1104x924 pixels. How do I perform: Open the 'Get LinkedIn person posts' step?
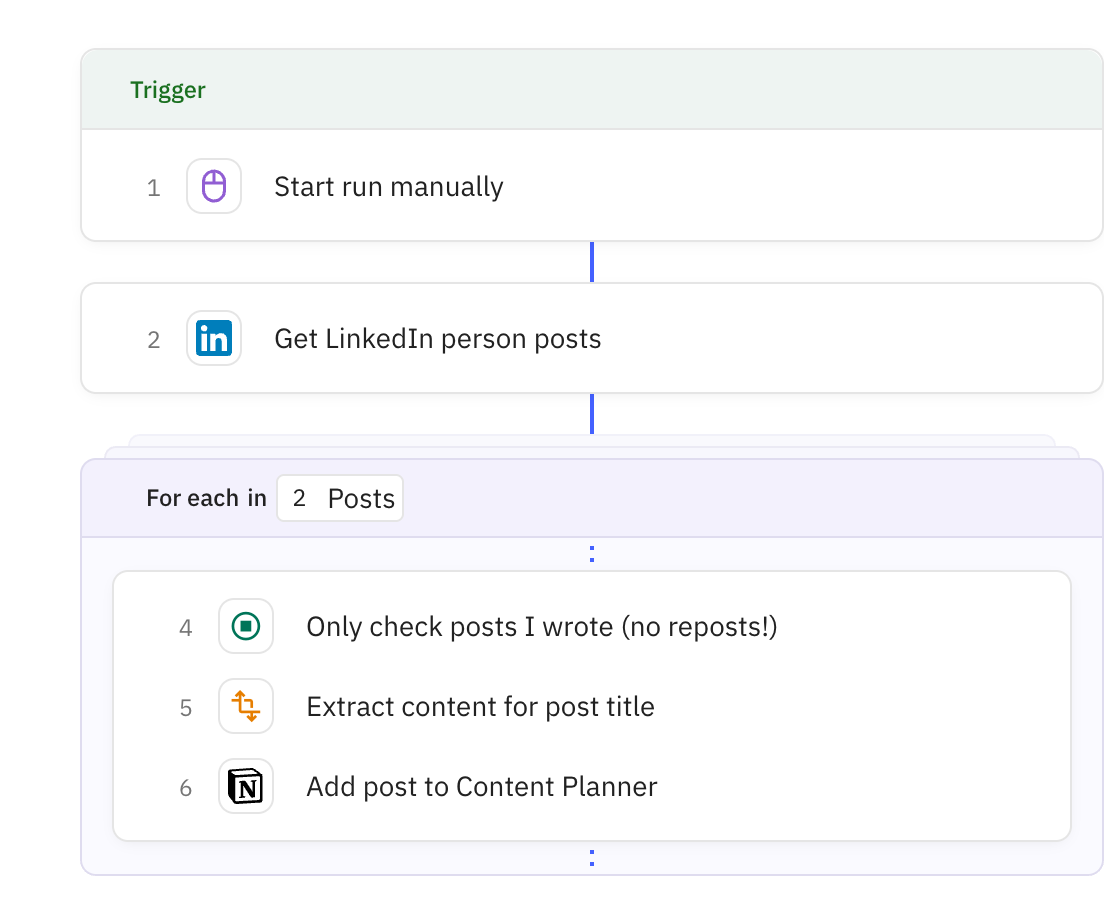click(x=437, y=339)
